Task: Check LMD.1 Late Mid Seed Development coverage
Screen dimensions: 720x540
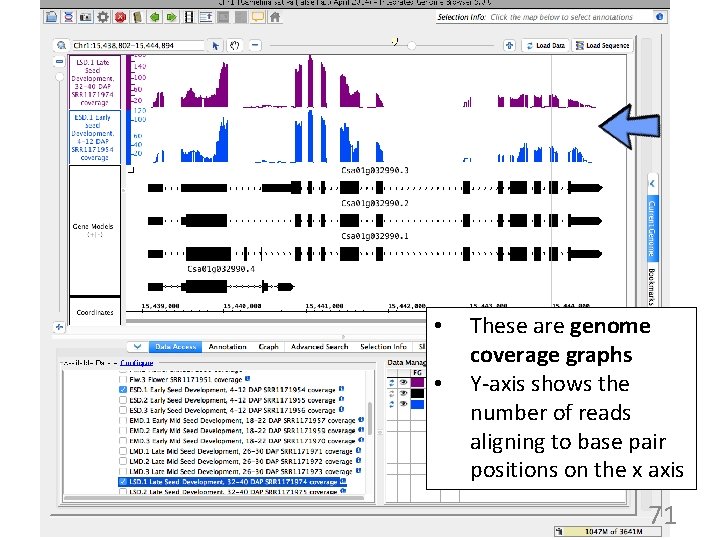Action: coord(123,451)
